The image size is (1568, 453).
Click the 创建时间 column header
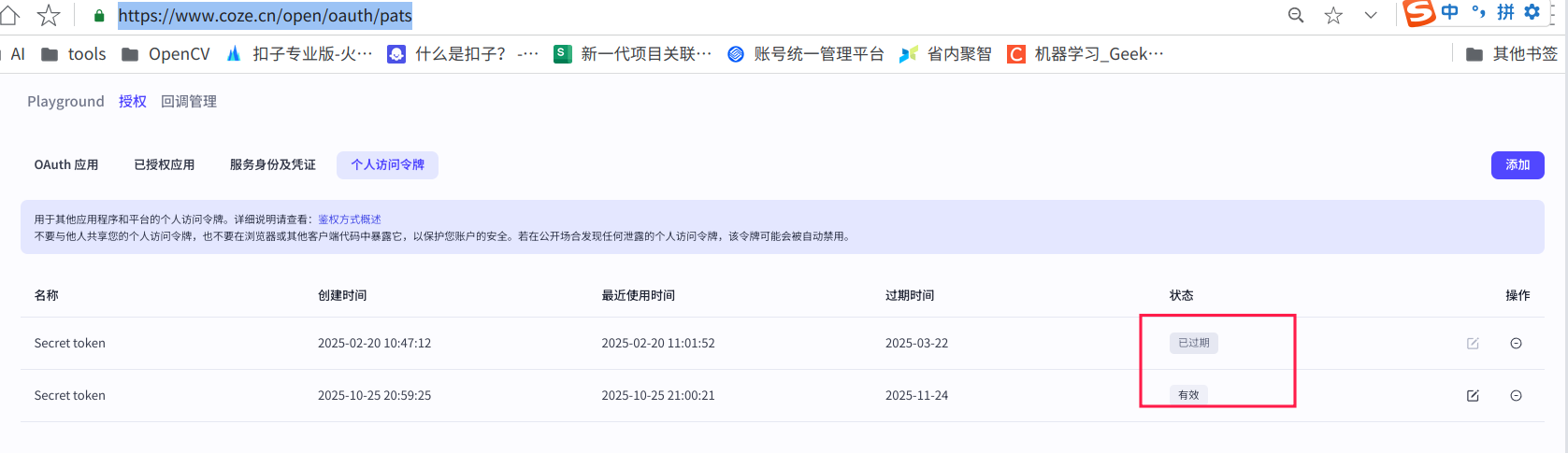coord(342,295)
